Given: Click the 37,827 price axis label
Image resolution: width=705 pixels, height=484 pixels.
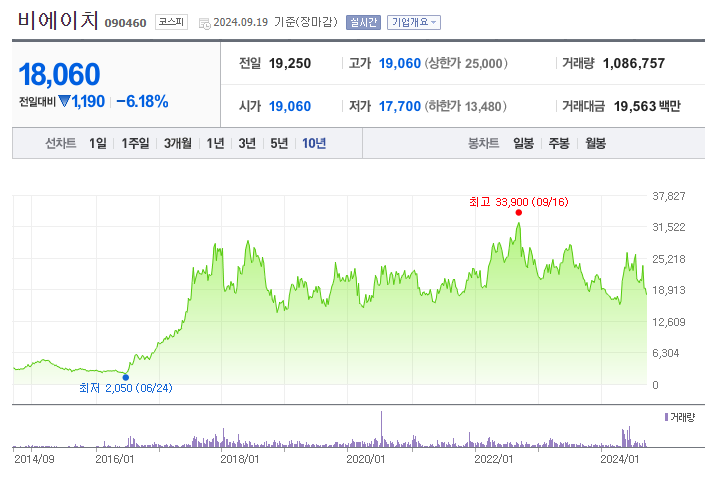Looking at the screenshot, I should 669,196.
